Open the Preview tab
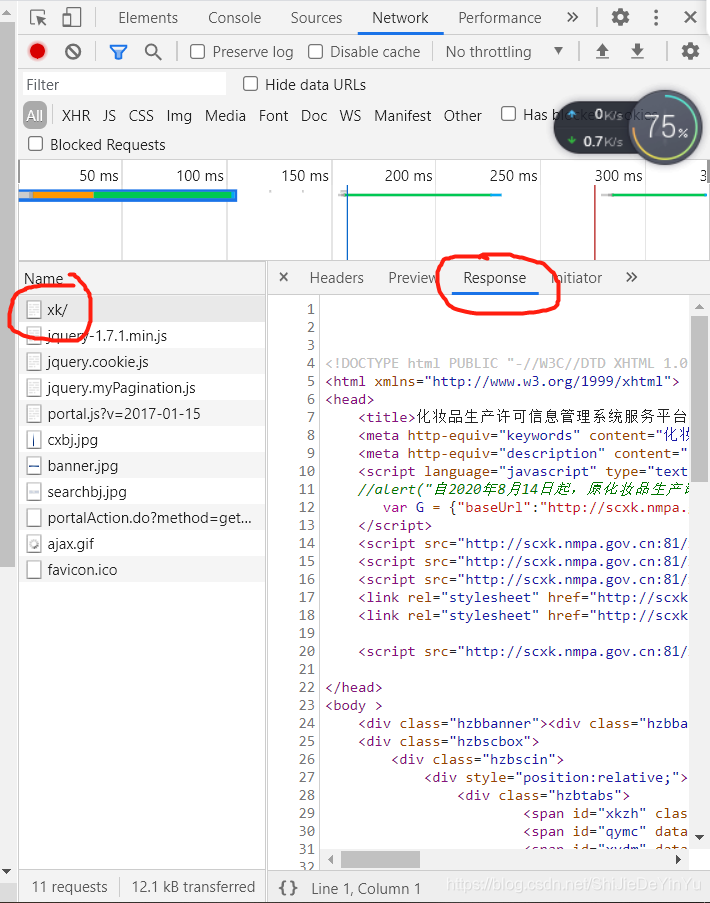This screenshot has height=903, width=710. tap(412, 278)
